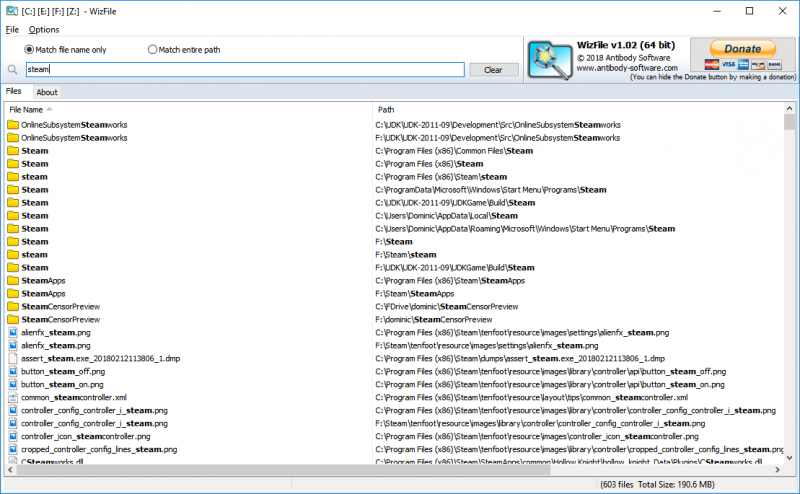Viewport: 800px width, 494px height.
Task: Clear the search box with Clear button
Action: (x=493, y=70)
